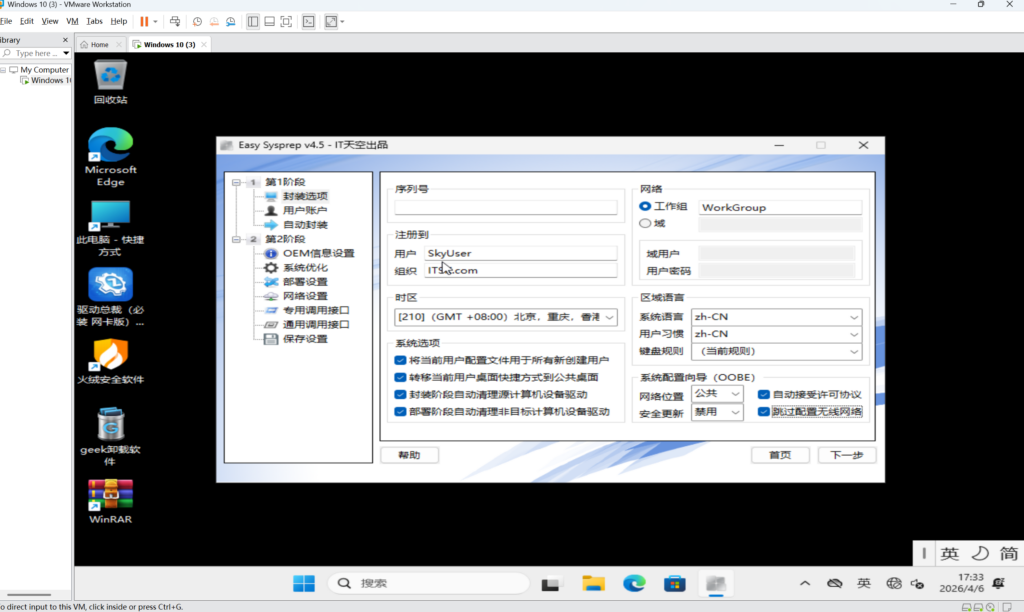The height and width of the screenshot is (612, 1024).
Task: Click the Windows Start button in taskbar
Action: (303, 583)
